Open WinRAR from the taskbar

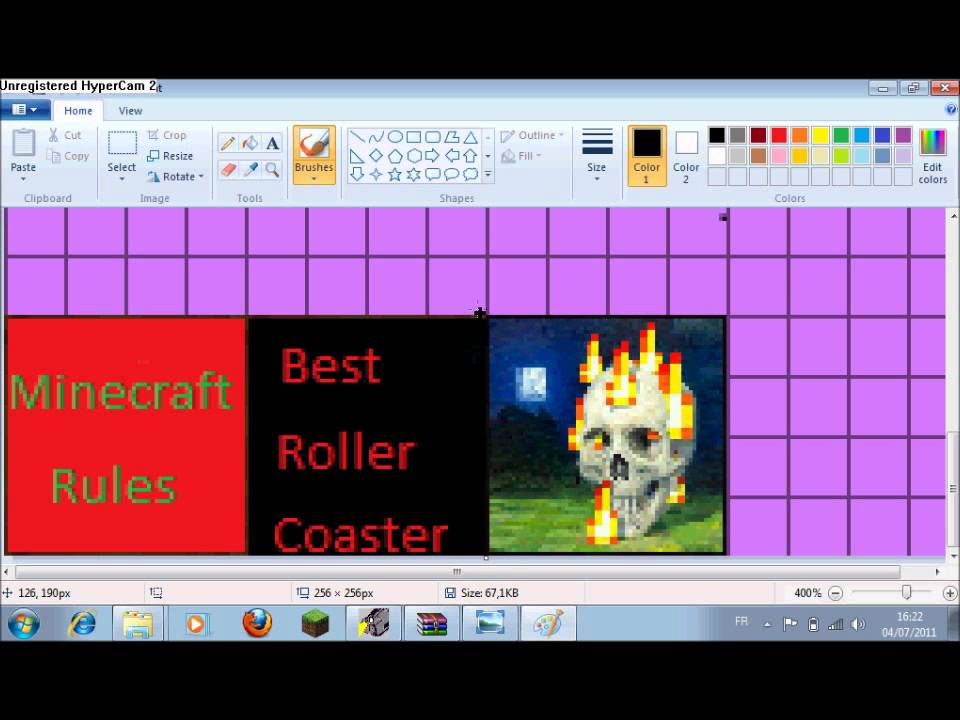432,624
